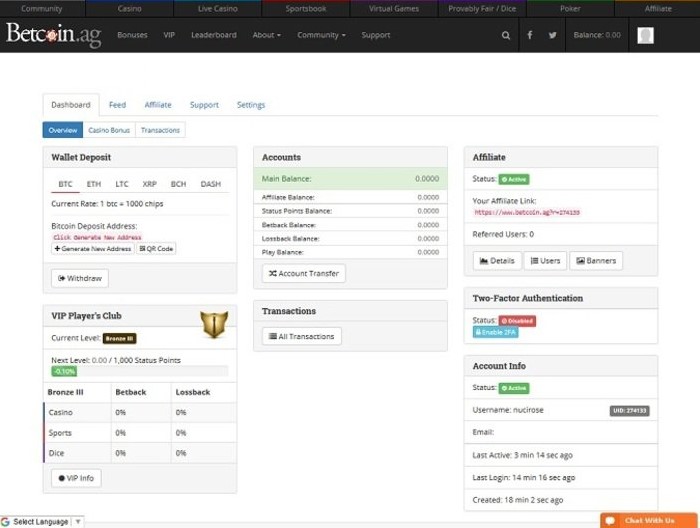This screenshot has height=528, width=700.
Task: Click the Chat With Us widget
Action: click(649, 520)
